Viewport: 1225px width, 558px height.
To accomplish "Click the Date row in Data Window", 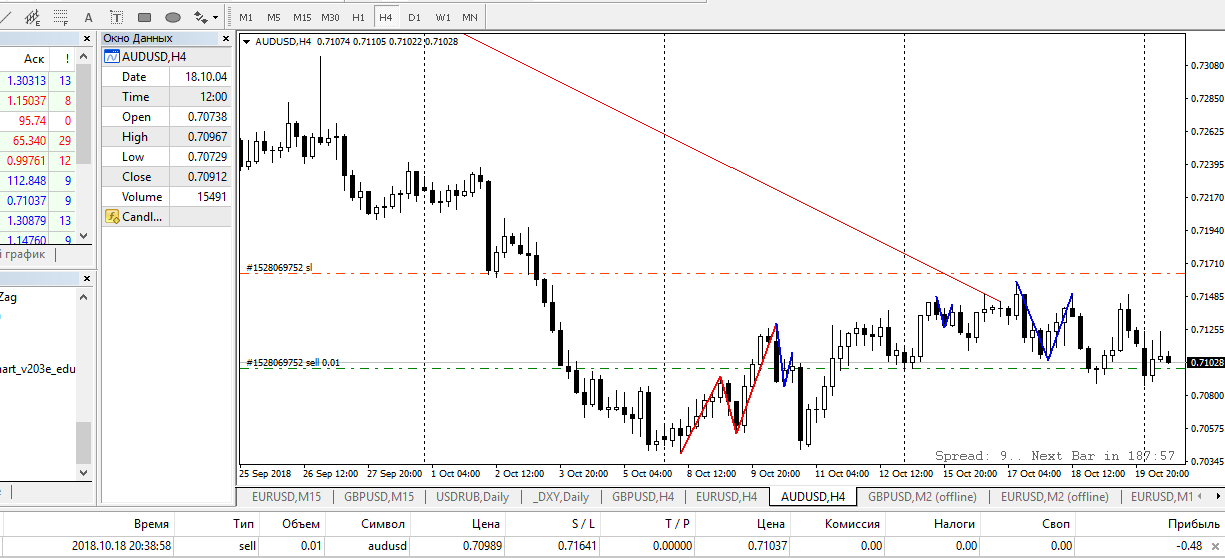I will point(166,77).
